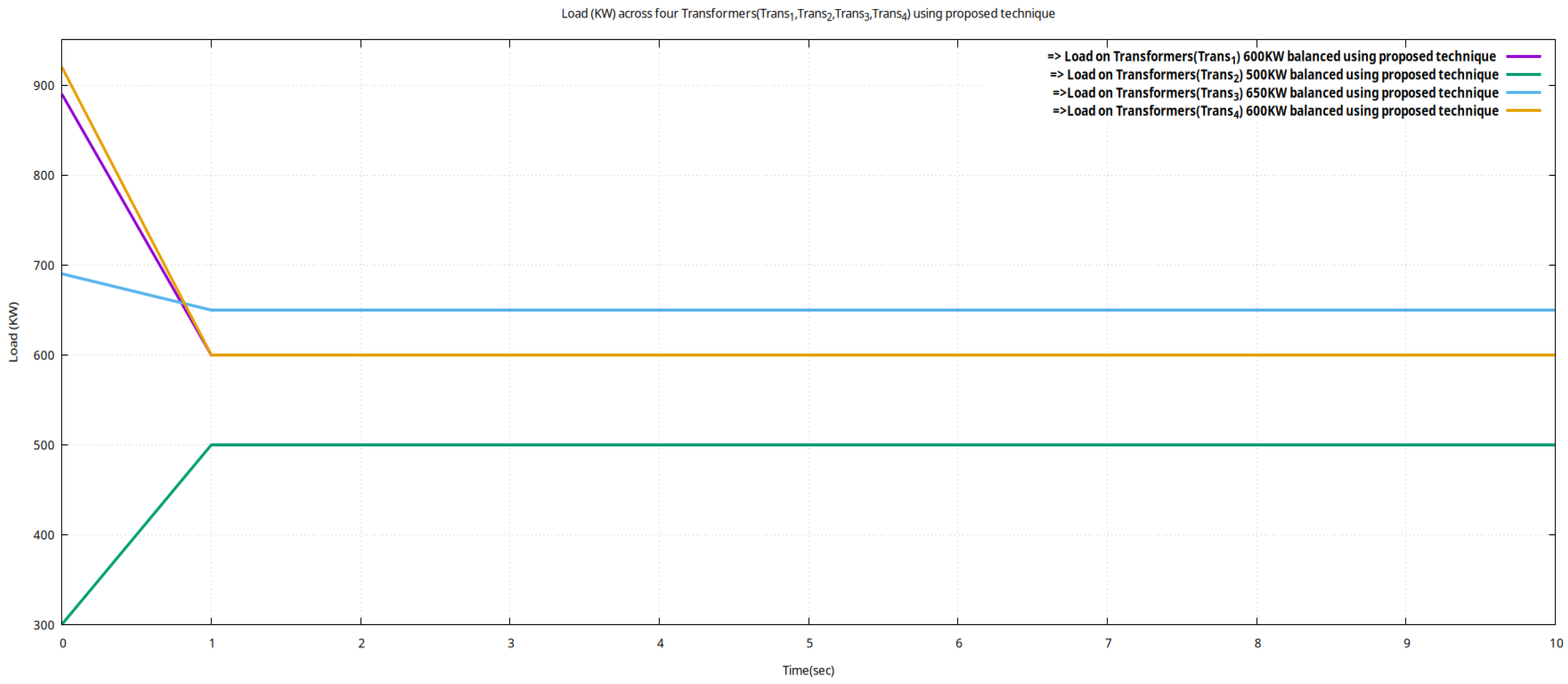This screenshot has height=684, width=1568.
Task: Click the 1 tick label on the x-axis
Action: click(212, 643)
